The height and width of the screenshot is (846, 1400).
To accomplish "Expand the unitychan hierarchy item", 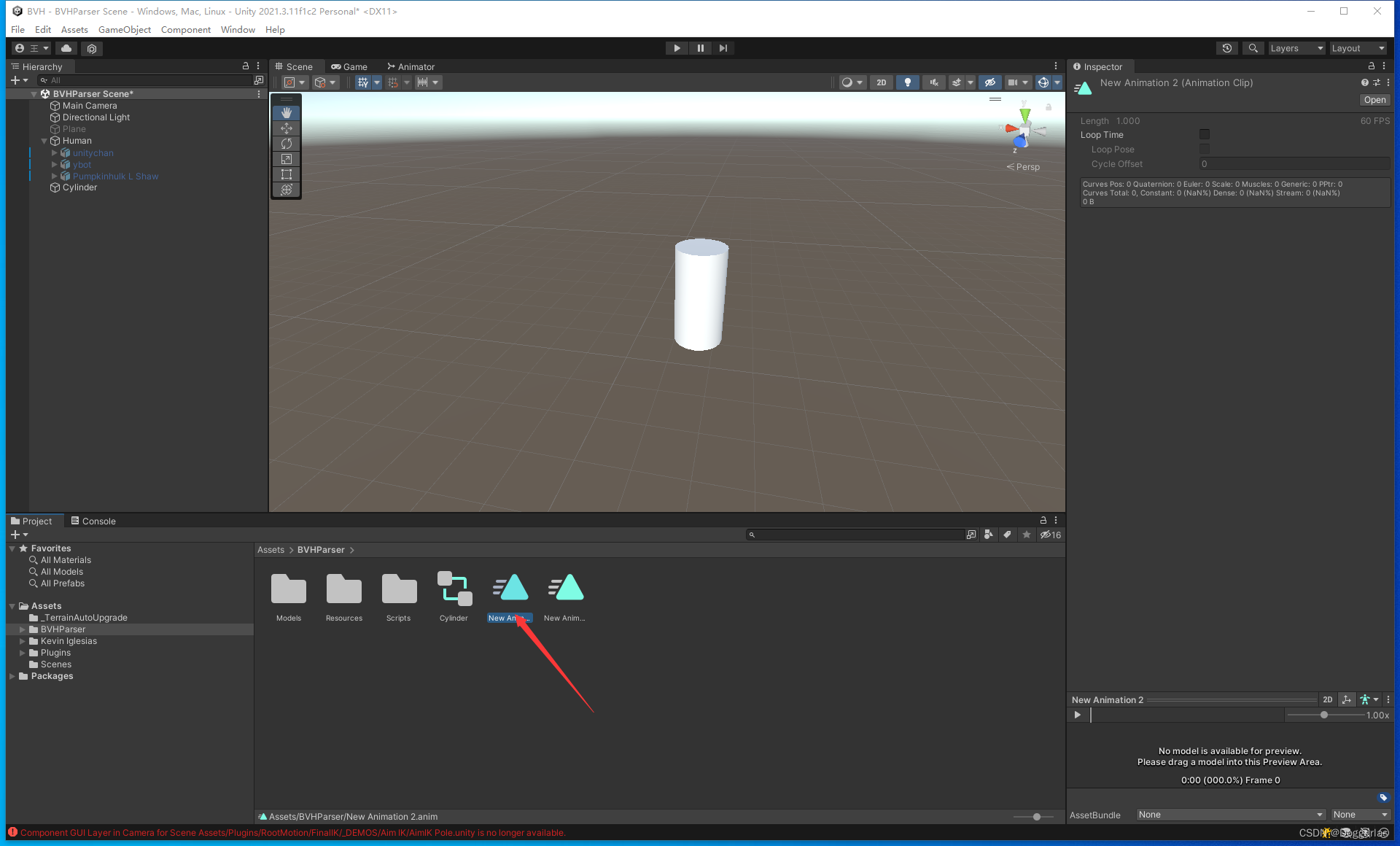I will [54, 153].
